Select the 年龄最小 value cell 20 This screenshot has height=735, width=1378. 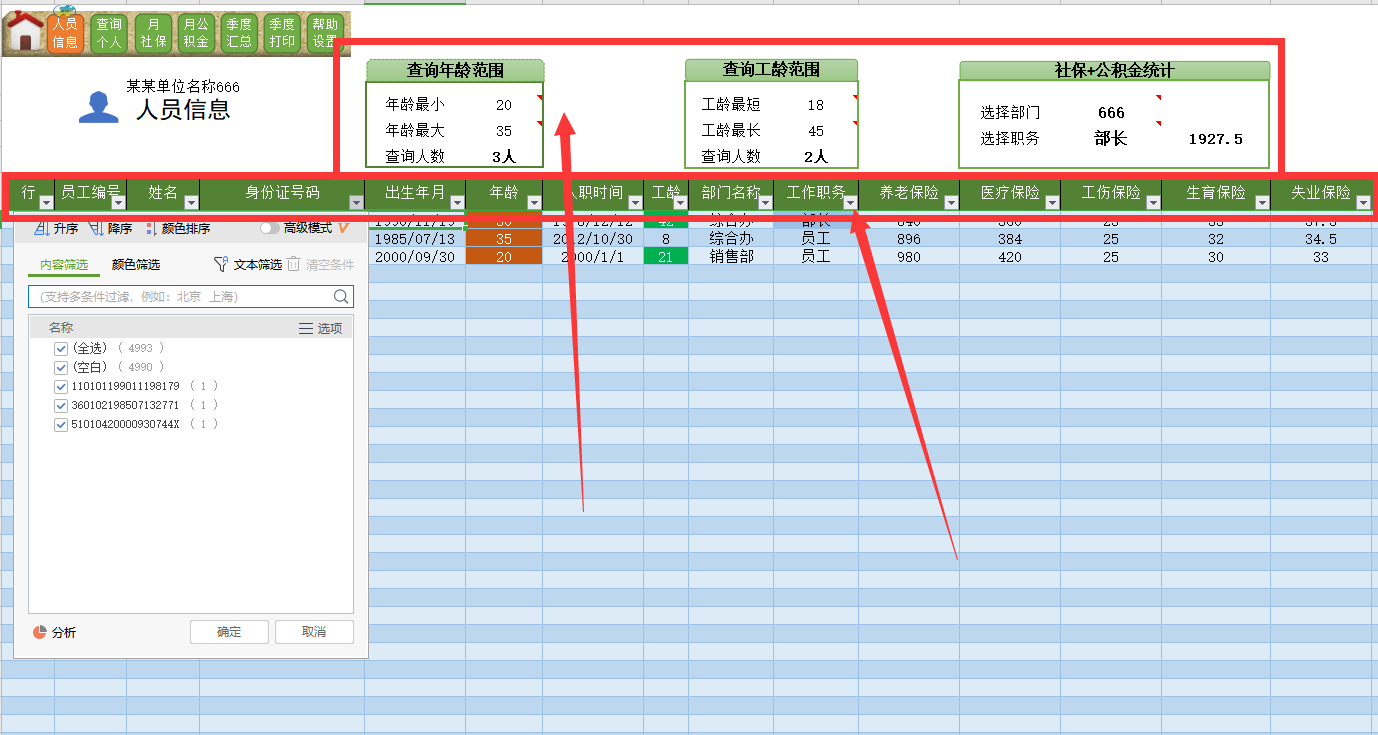(504, 105)
